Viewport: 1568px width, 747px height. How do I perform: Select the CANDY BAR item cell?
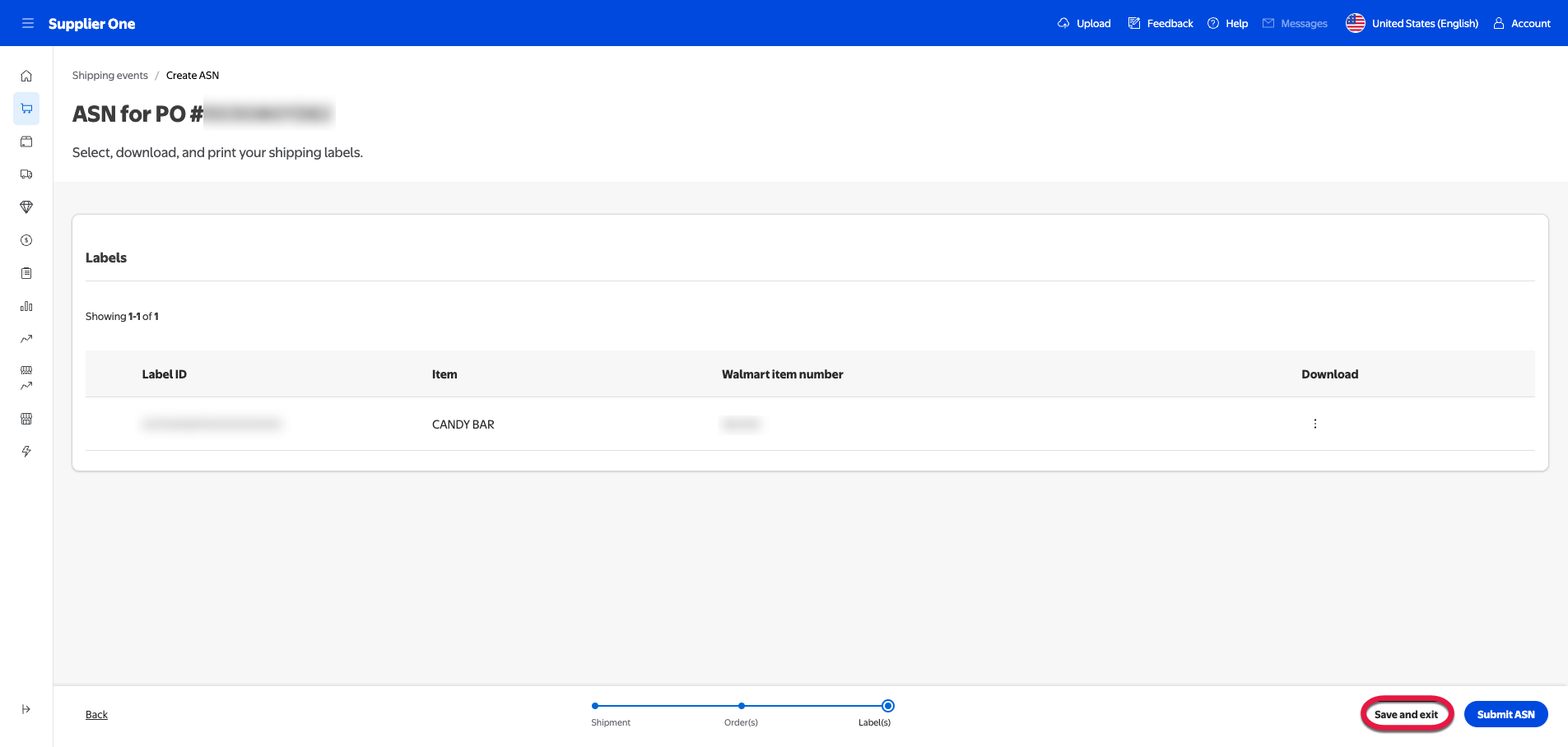tap(463, 425)
